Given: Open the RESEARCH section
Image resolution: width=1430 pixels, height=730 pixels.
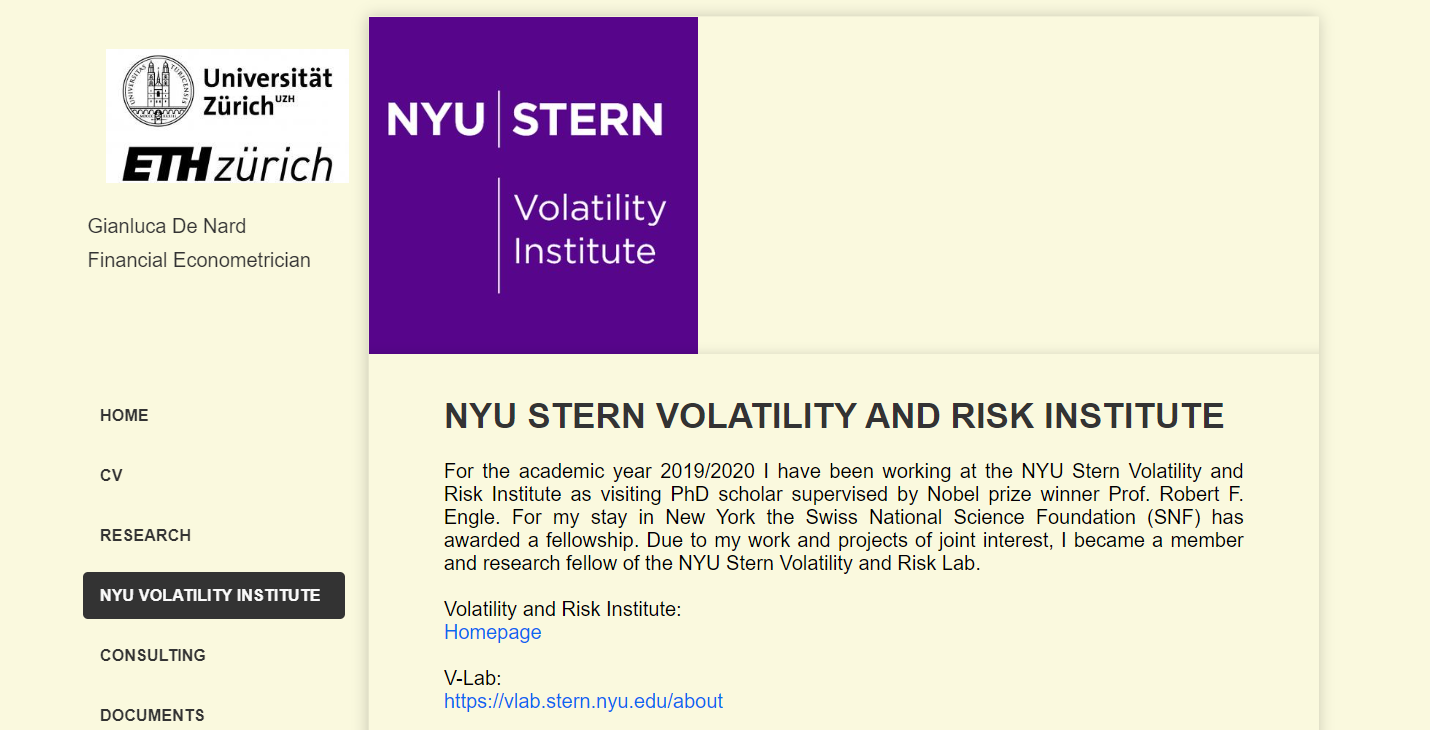Looking at the screenshot, I should 145,536.
